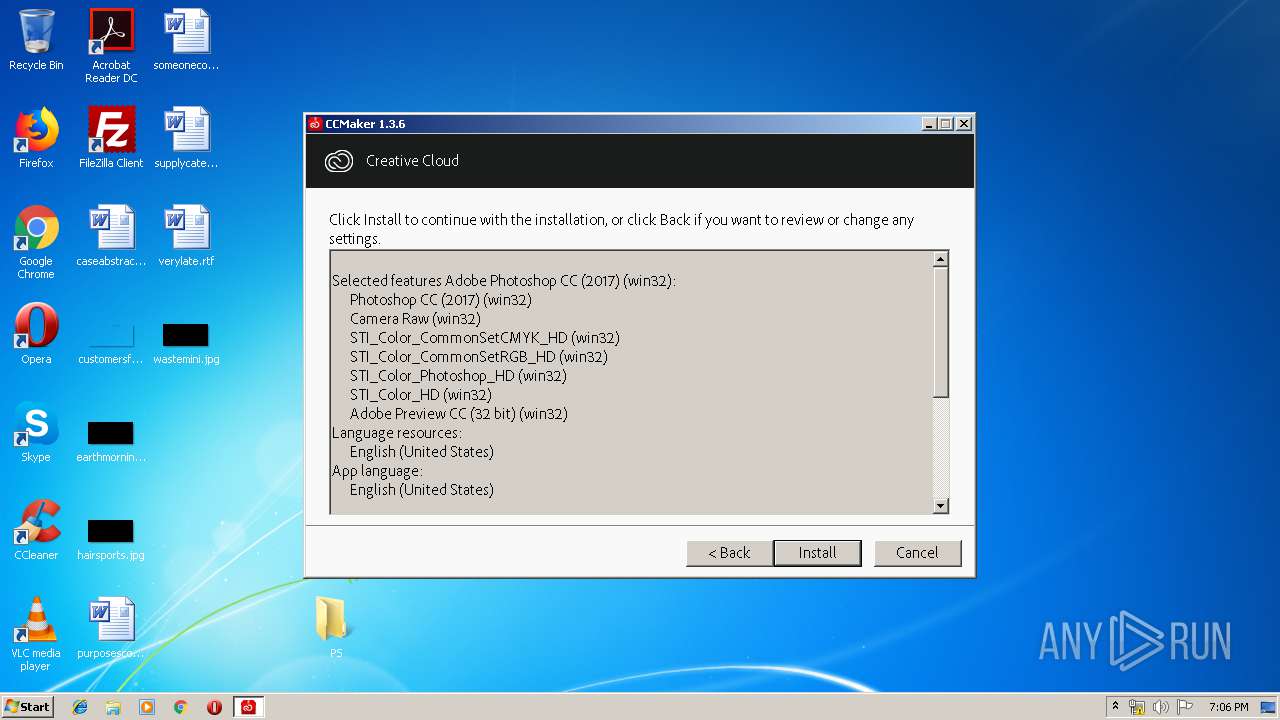
Task: Click the Install button
Action: (817, 553)
